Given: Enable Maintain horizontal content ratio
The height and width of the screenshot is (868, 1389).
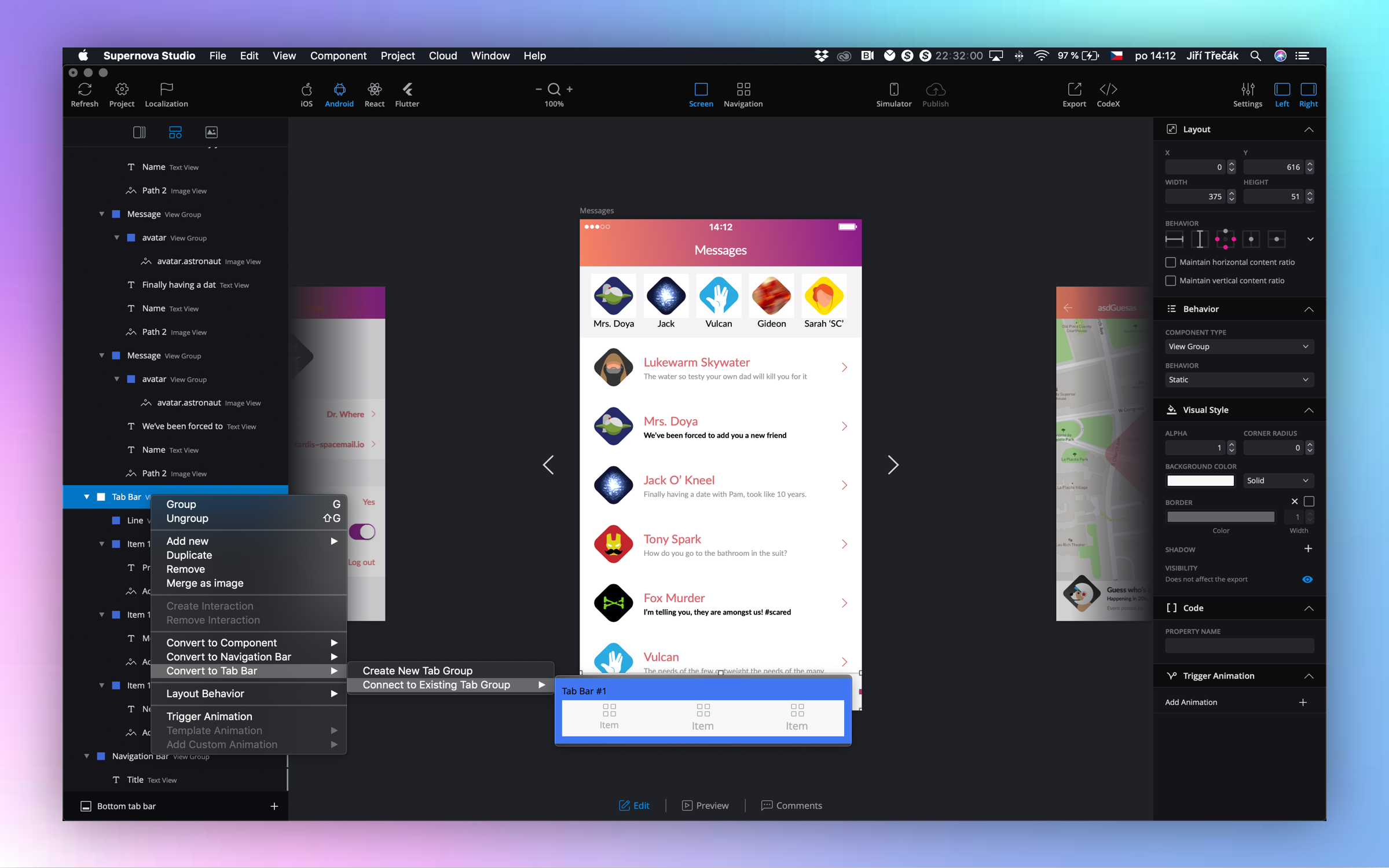Looking at the screenshot, I should click(1170, 262).
